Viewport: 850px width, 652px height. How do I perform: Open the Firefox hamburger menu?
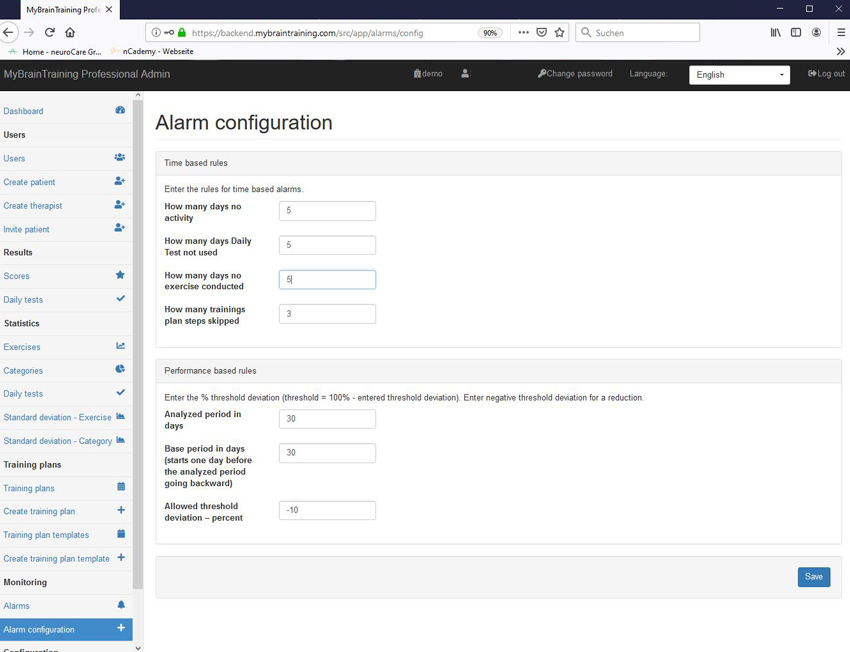click(840, 33)
